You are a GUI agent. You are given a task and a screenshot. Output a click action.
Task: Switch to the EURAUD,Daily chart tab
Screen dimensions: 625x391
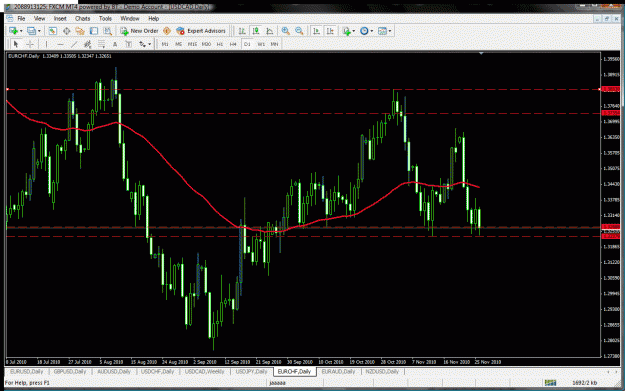coord(338,371)
